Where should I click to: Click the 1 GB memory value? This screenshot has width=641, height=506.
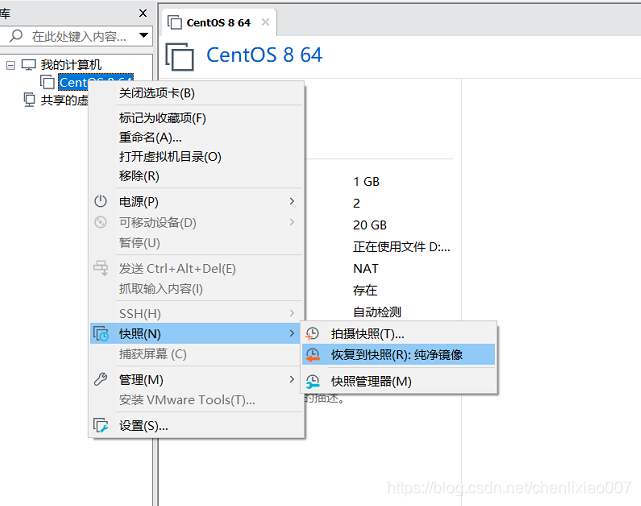tap(366, 181)
